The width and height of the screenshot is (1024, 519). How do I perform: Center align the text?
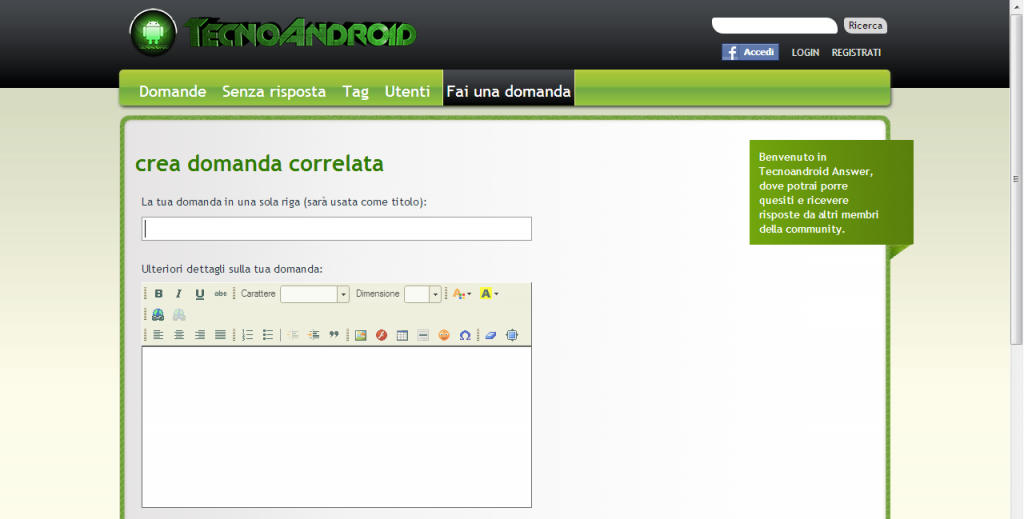(x=179, y=335)
